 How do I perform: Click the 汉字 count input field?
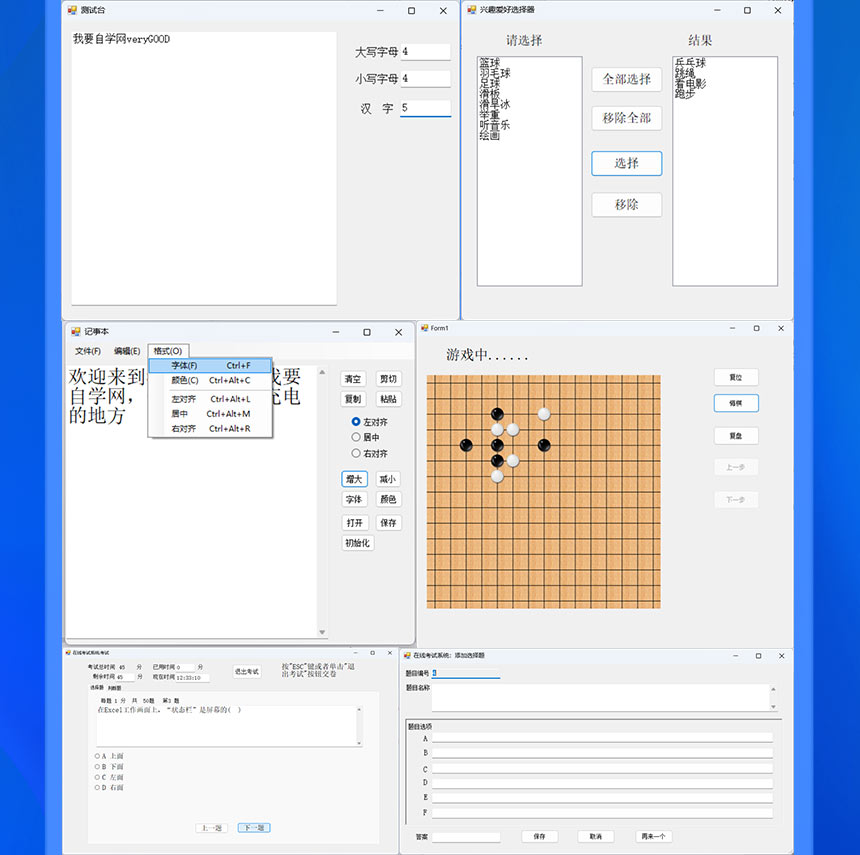tap(425, 108)
